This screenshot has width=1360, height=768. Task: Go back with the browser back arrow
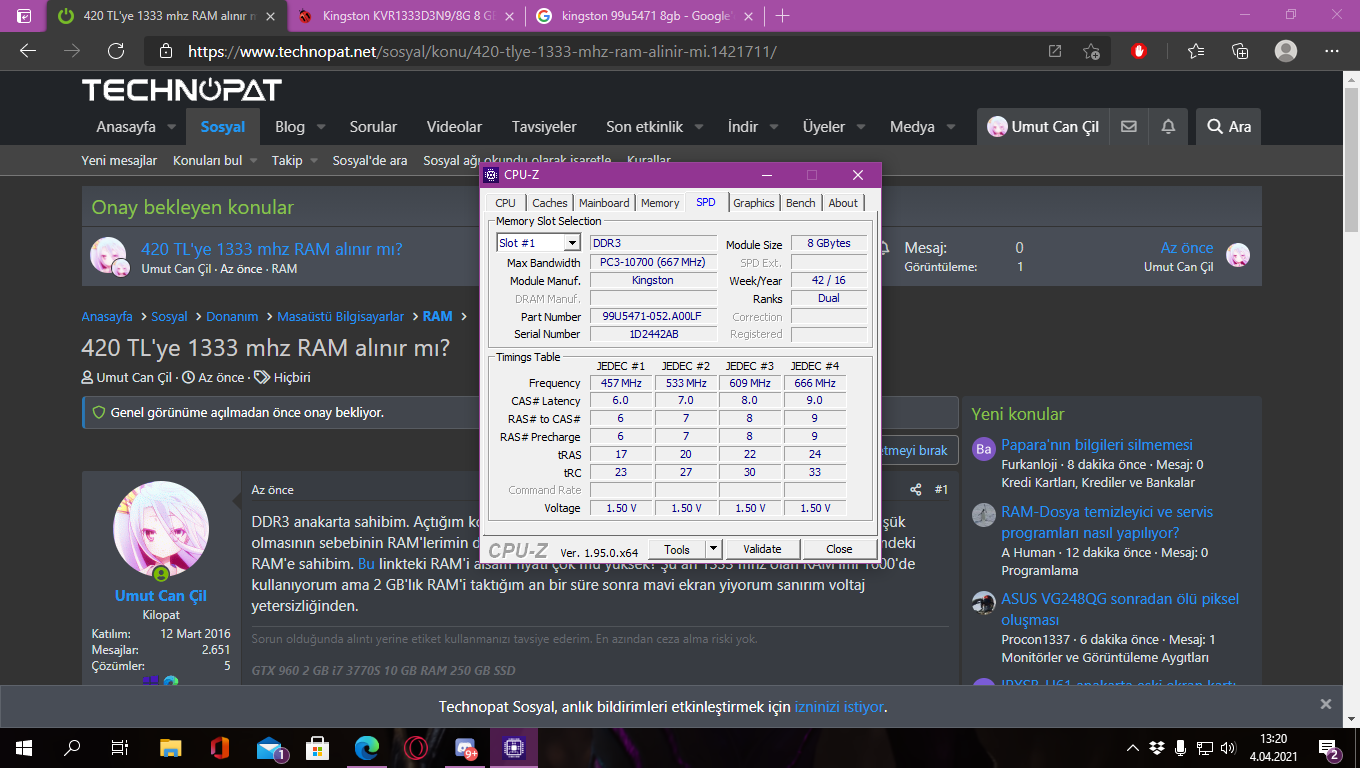coord(28,51)
